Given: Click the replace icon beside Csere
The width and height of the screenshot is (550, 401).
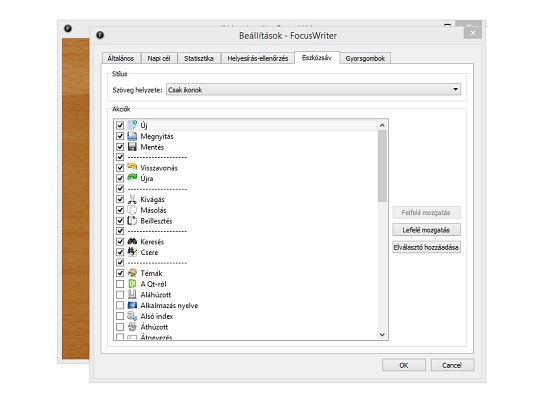Looking at the screenshot, I should 132,252.
